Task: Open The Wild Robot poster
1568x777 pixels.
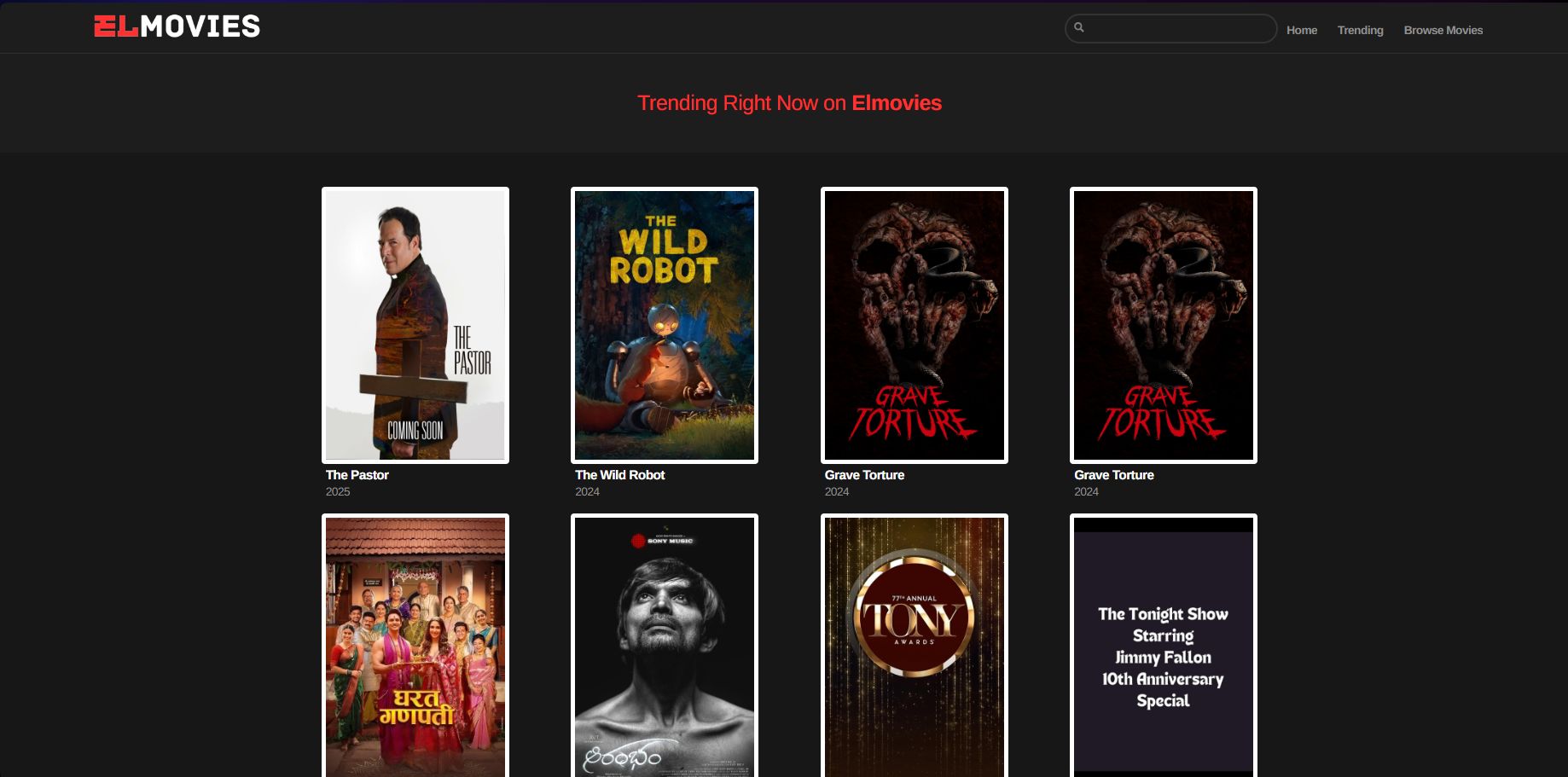Action: click(665, 325)
